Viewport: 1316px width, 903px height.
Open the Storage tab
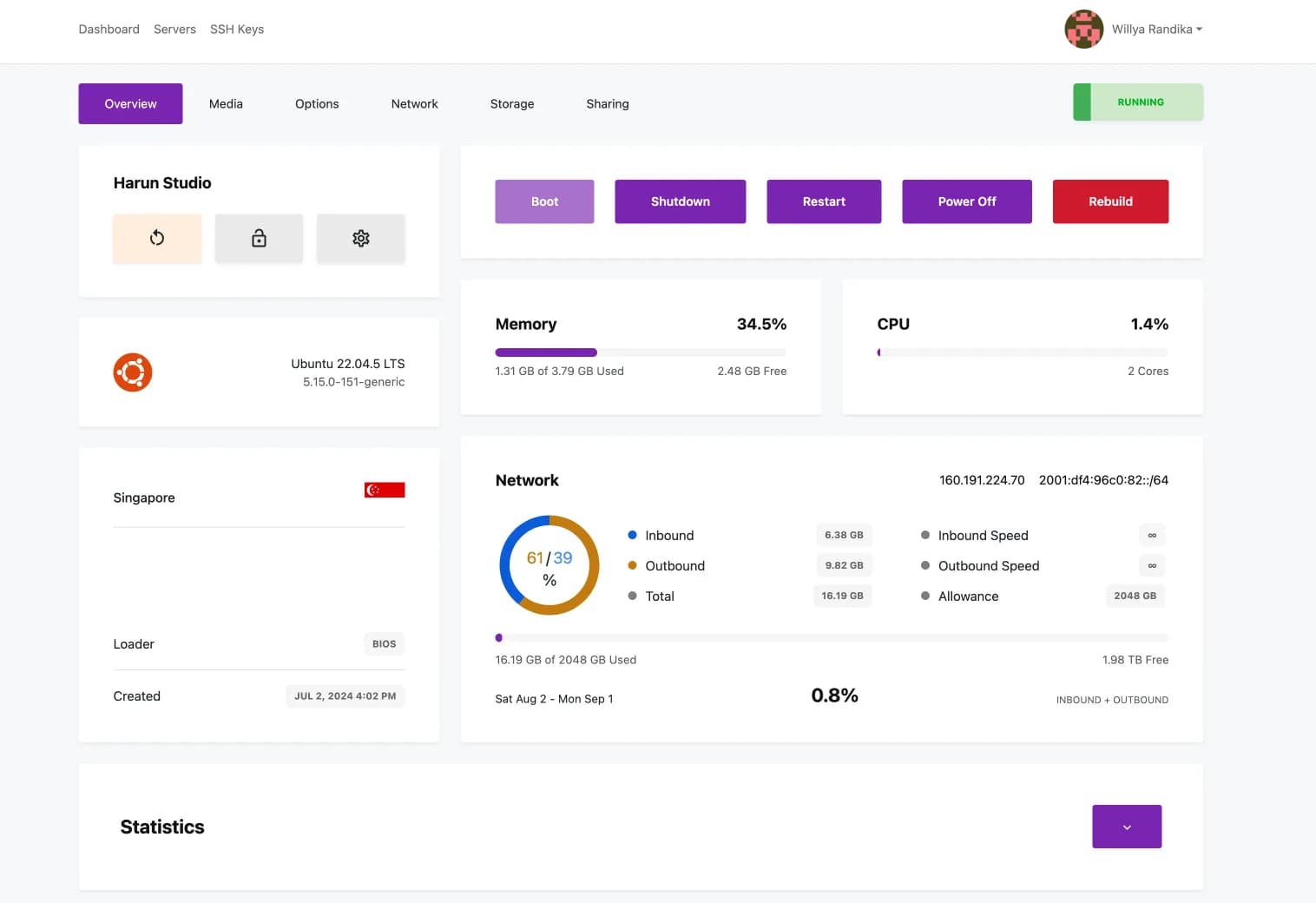pyautogui.click(x=511, y=104)
